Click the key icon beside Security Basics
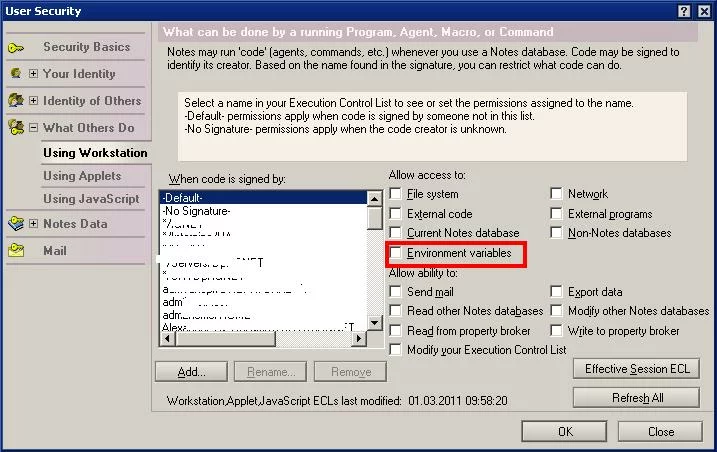 (x=16, y=47)
